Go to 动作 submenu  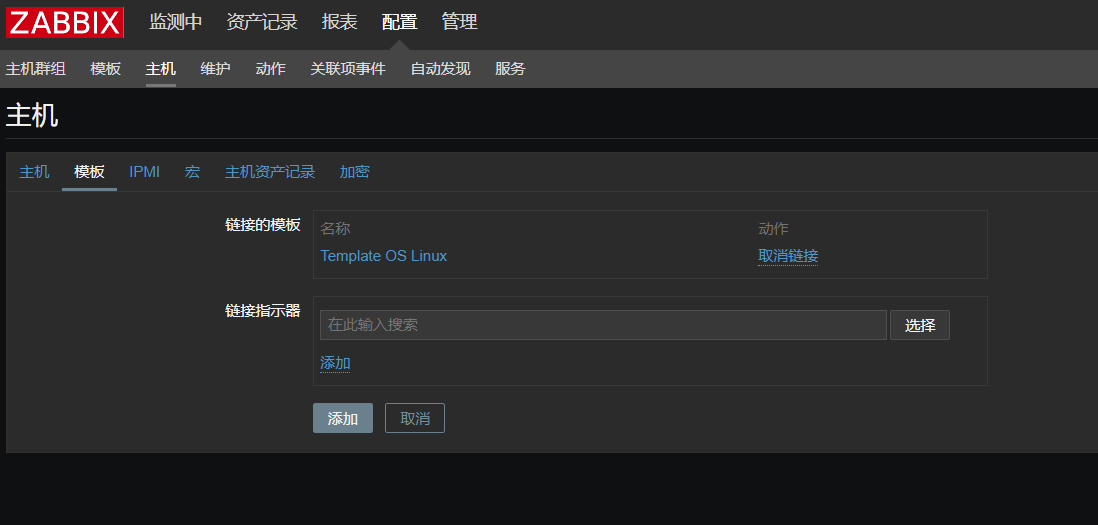(270, 69)
